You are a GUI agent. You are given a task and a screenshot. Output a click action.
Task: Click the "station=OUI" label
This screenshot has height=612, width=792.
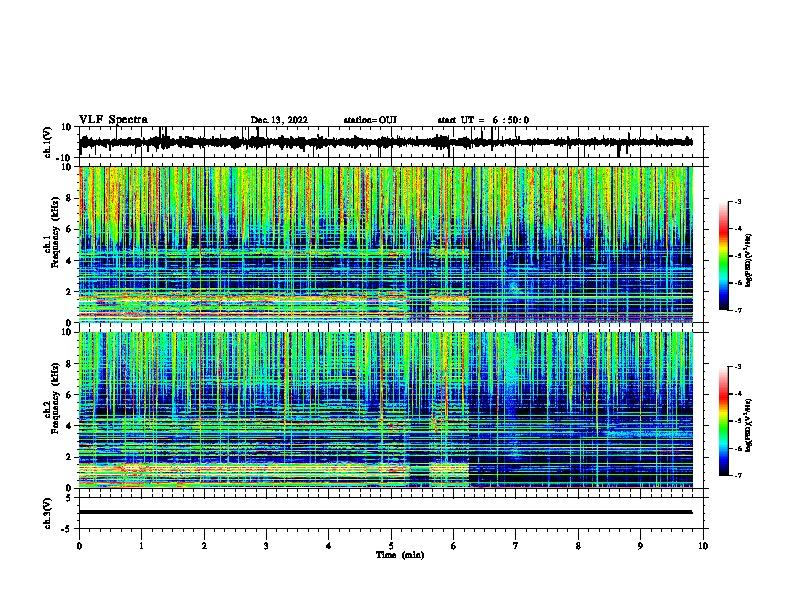pyautogui.click(x=370, y=120)
